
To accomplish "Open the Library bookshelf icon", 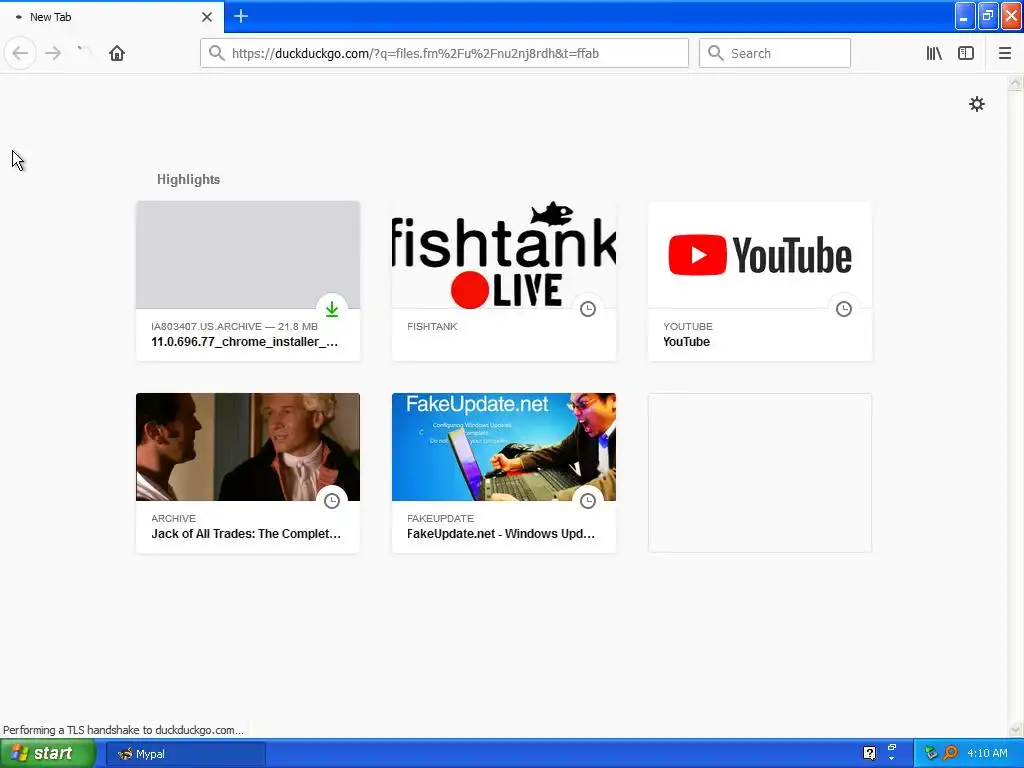I will [934, 53].
